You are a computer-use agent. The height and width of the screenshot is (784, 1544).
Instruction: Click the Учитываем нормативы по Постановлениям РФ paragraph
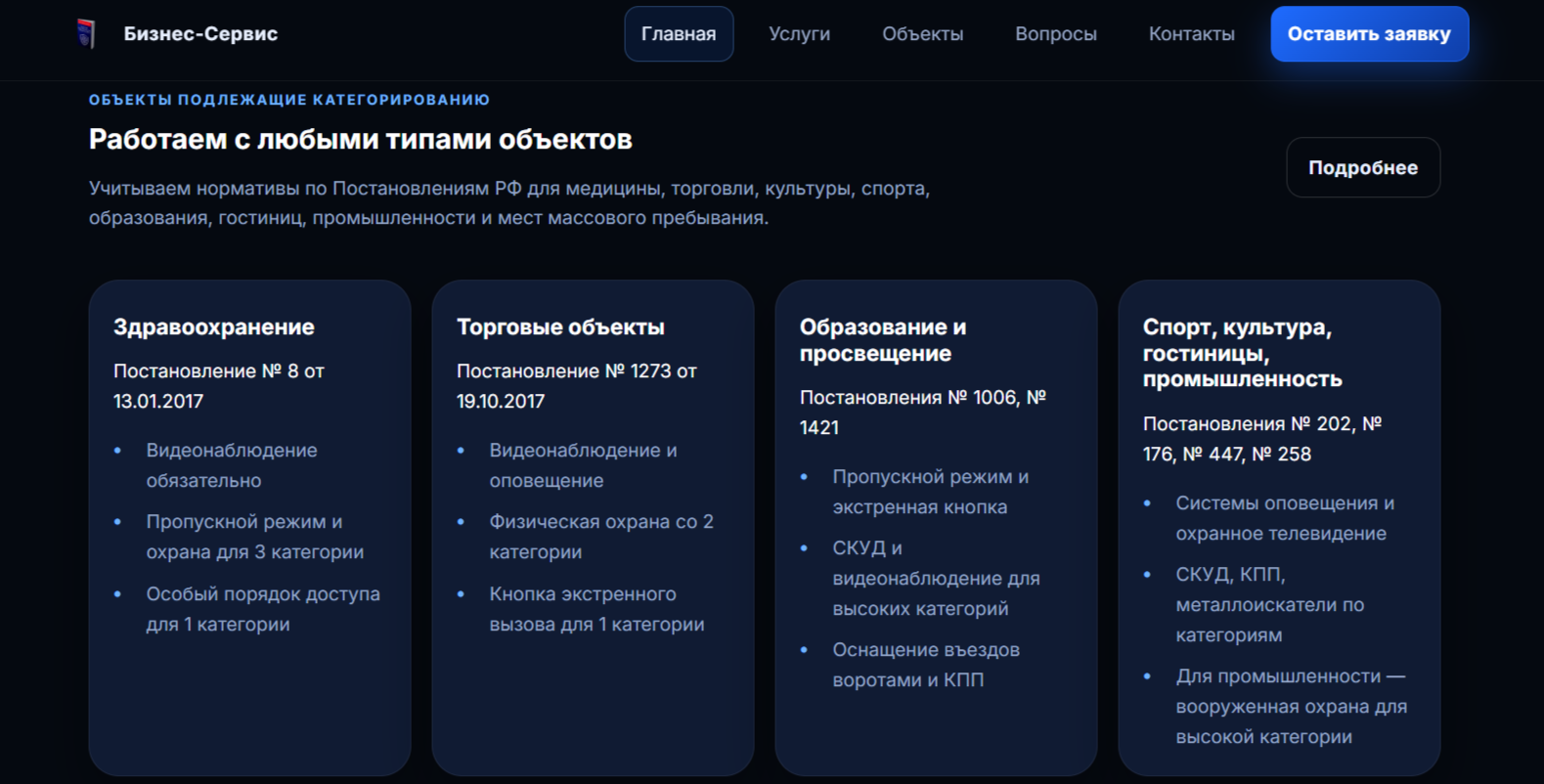click(508, 202)
